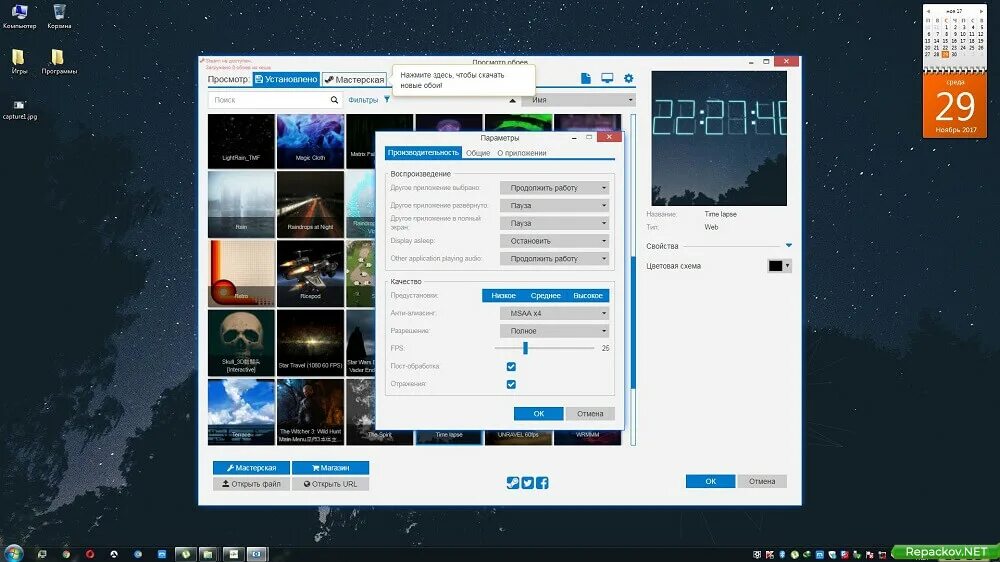Click the magnifier search icon

point(334,100)
